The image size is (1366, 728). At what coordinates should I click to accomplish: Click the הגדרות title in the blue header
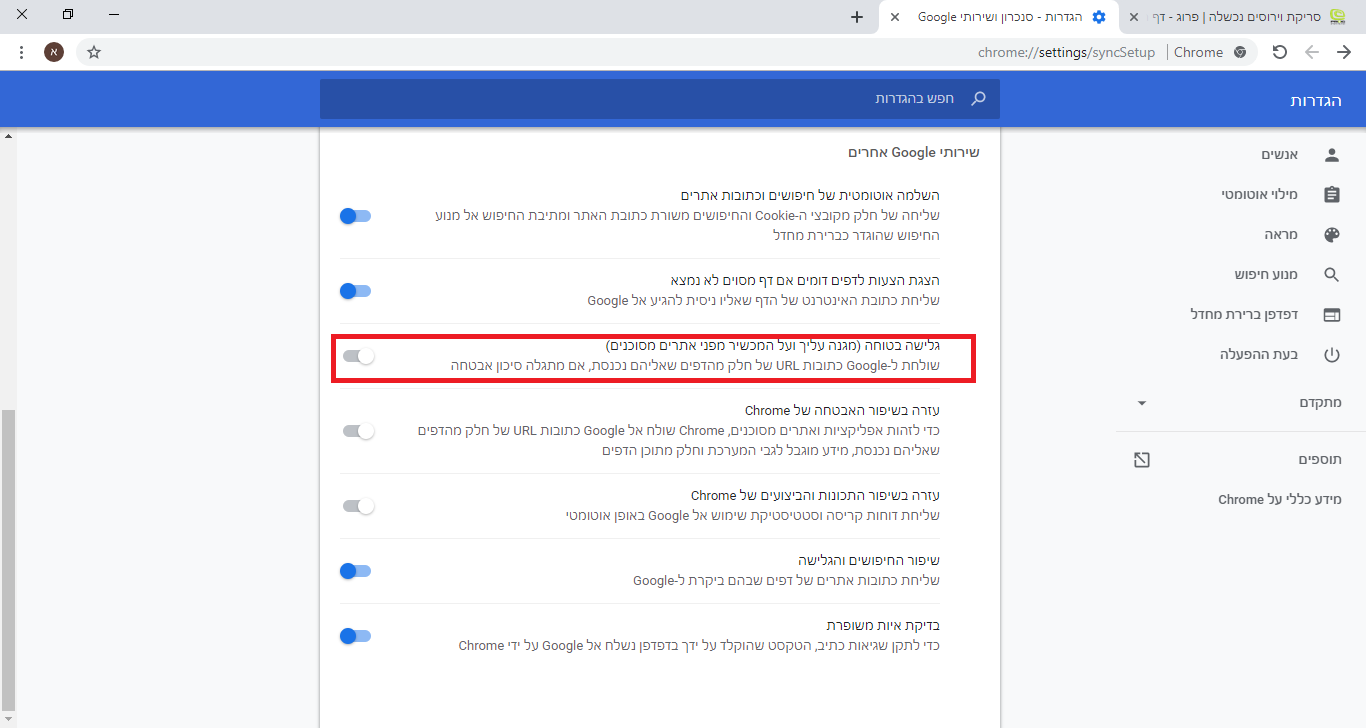1317,101
